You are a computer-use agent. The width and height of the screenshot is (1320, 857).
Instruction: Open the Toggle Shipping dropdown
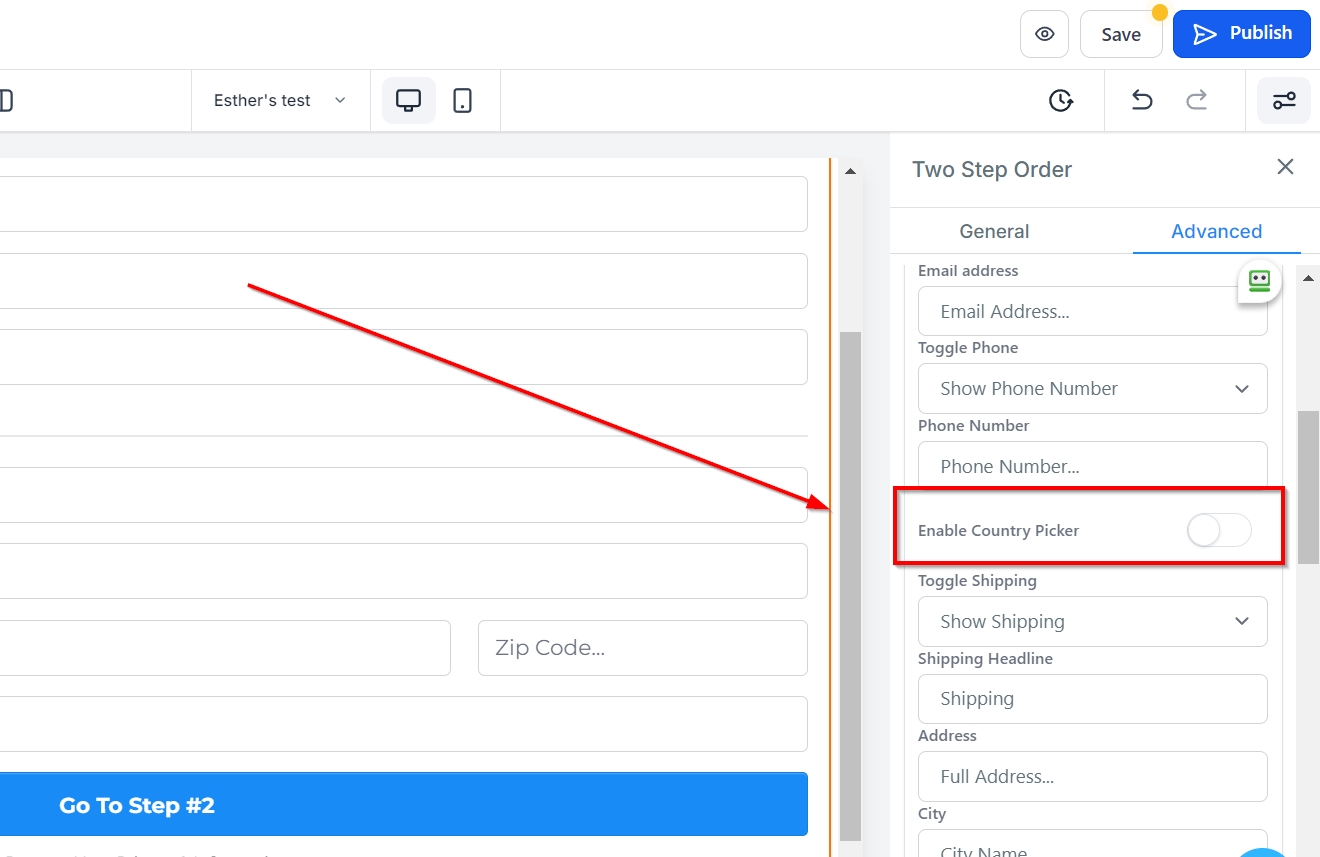tap(1092, 621)
